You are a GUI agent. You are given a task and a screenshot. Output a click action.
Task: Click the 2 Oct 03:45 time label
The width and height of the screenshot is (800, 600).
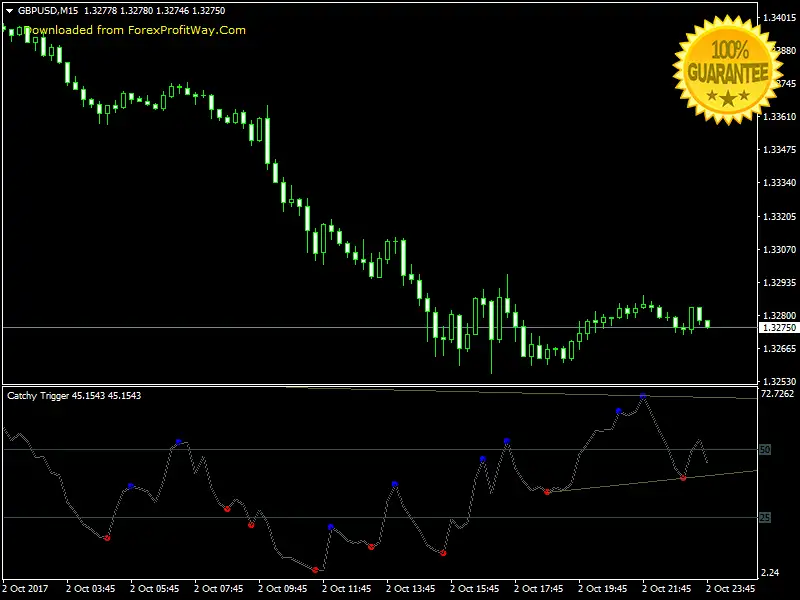click(90, 589)
